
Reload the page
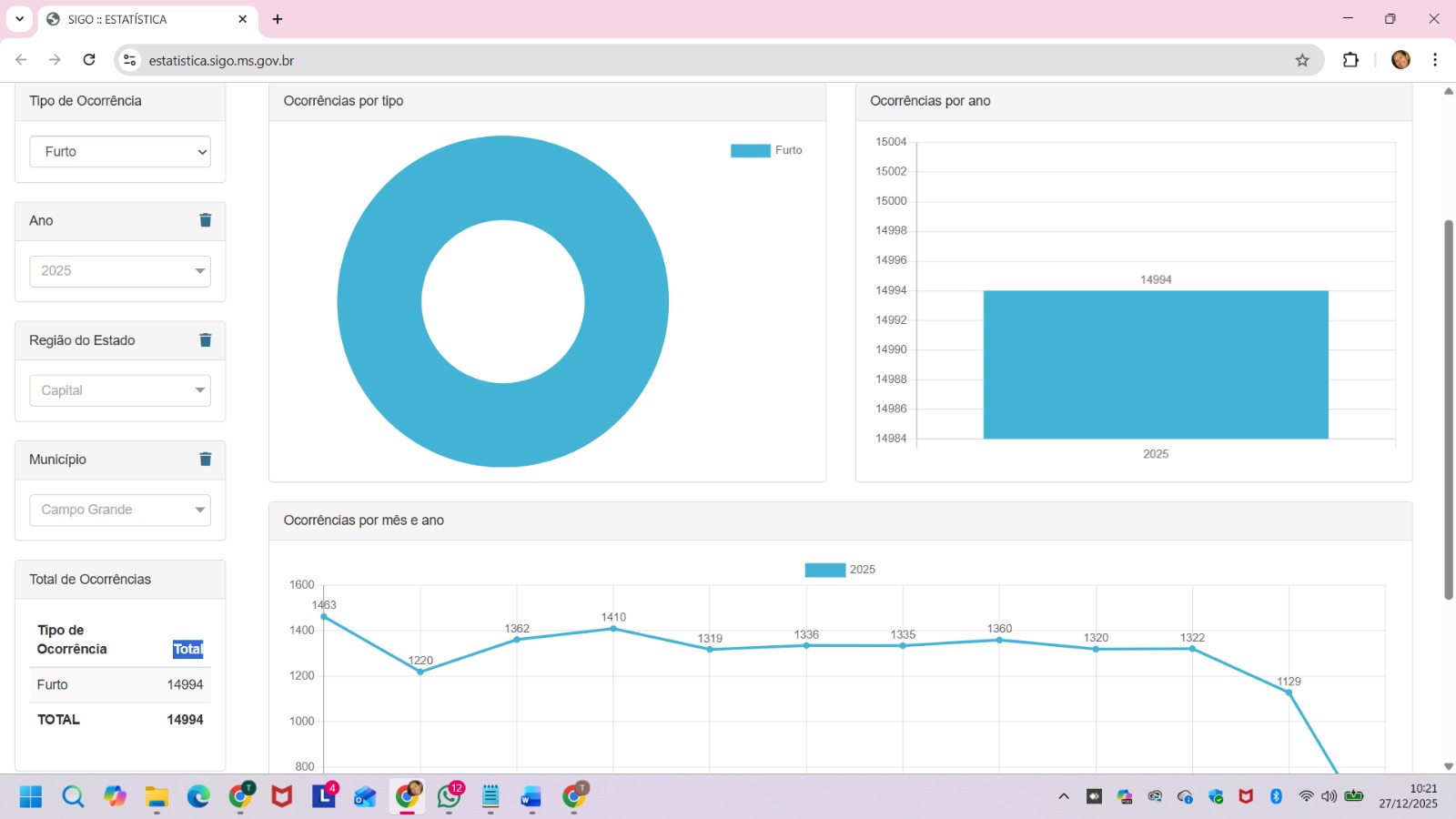89,60
